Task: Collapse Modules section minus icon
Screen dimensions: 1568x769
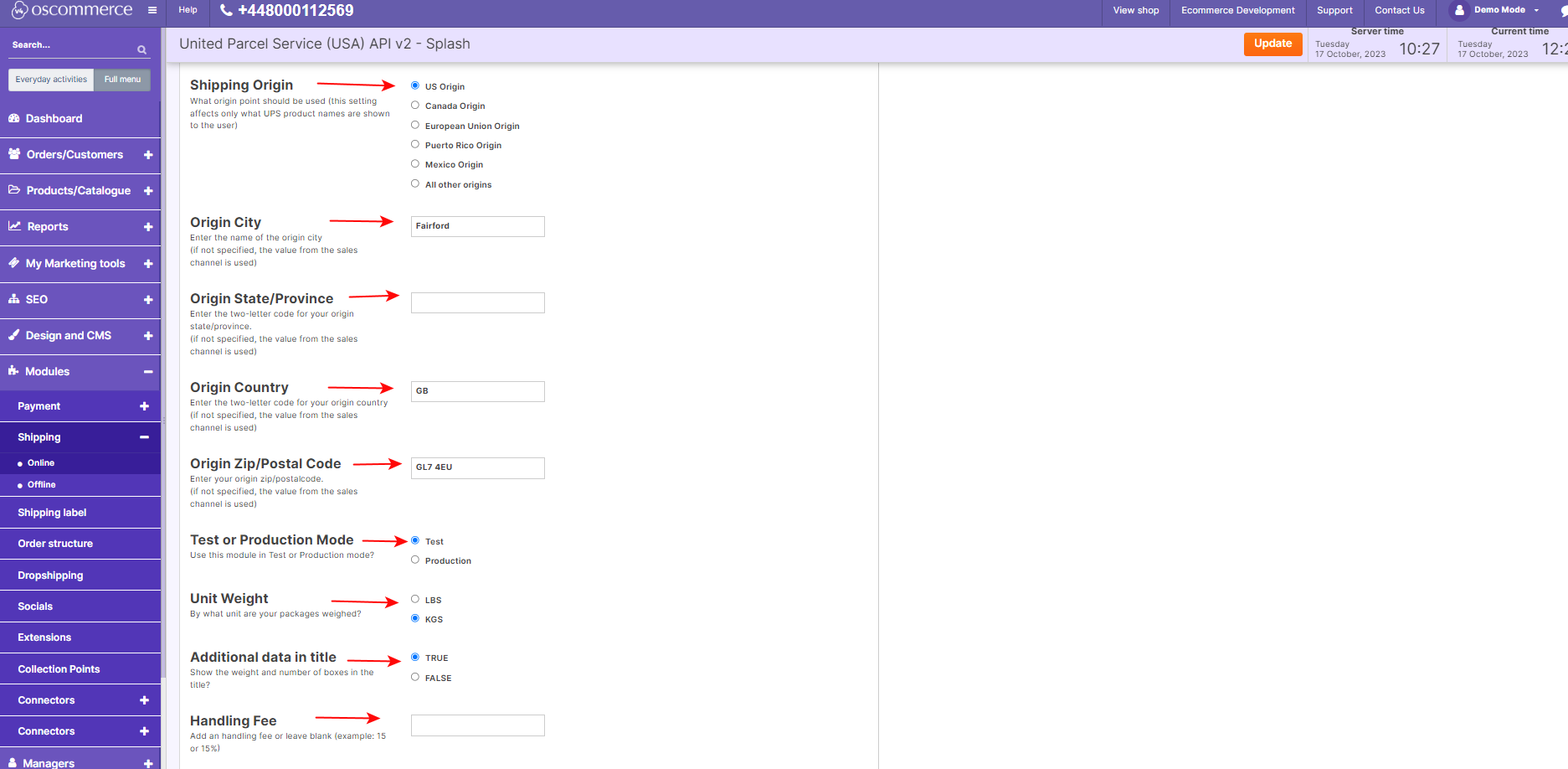Action: [148, 372]
